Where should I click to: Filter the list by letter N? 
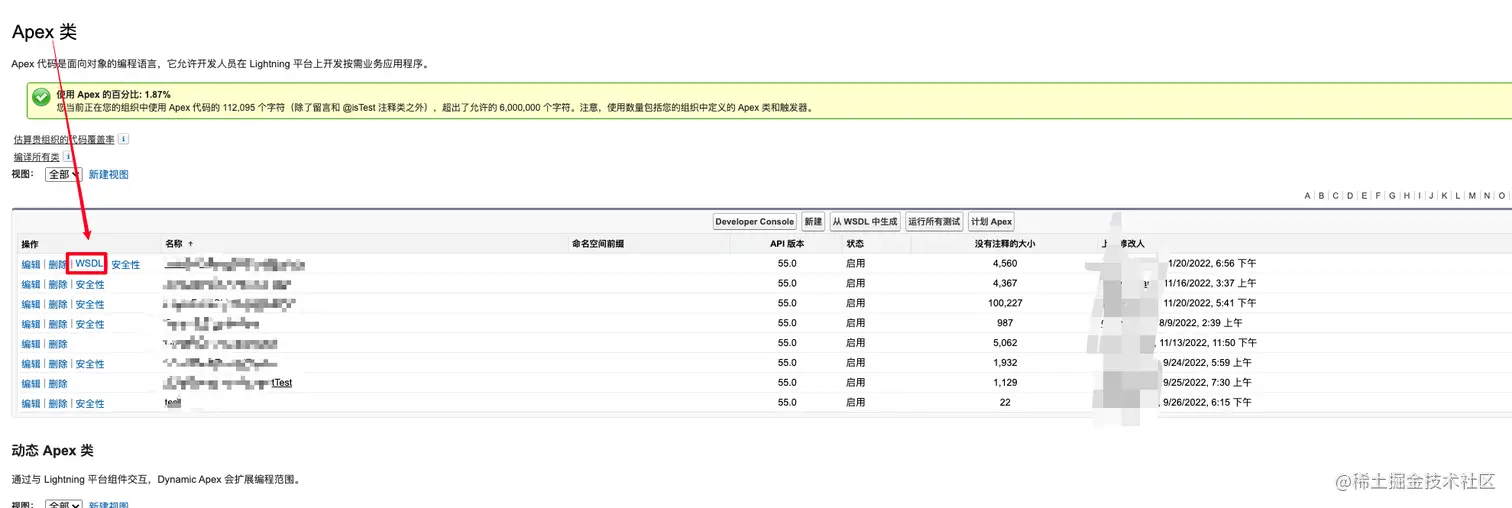[x=1487, y=196]
